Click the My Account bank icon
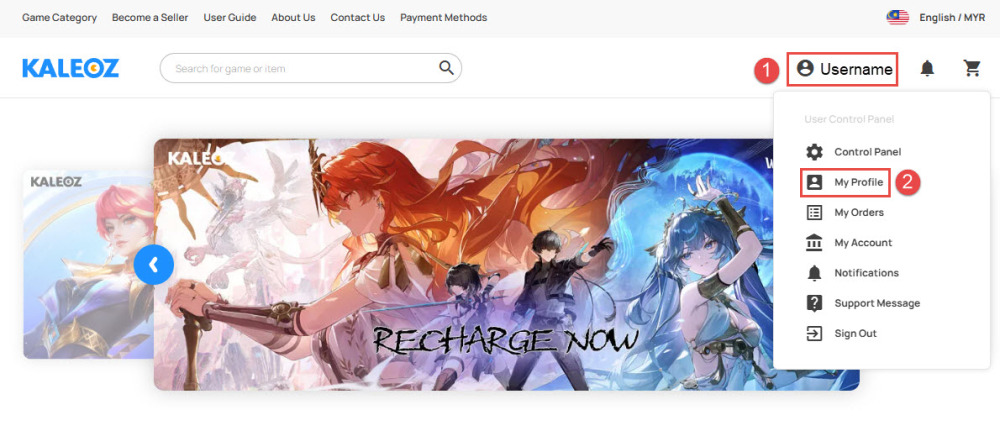The image size is (1000, 431). (x=814, y=242)
